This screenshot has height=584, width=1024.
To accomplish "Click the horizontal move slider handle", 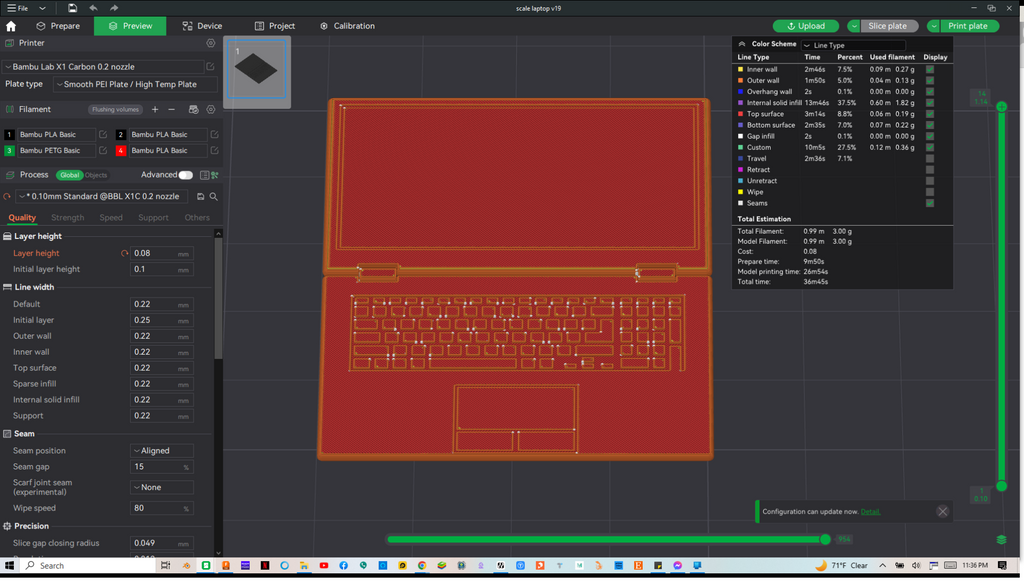I will [825, 540].
